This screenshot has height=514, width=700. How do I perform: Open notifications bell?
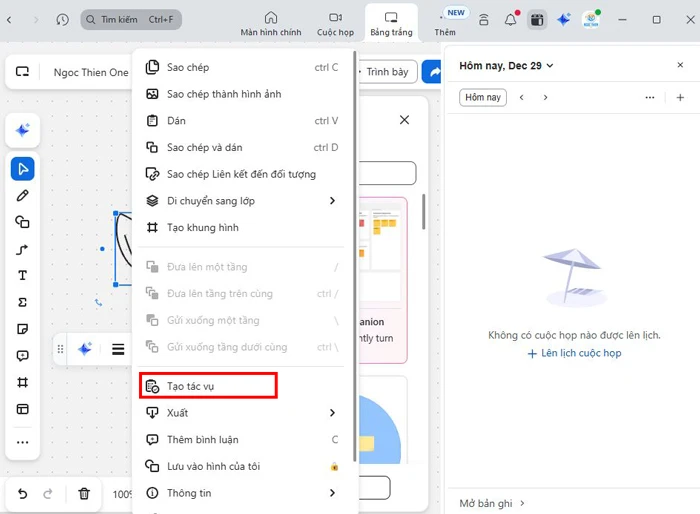tap(511, 19)
